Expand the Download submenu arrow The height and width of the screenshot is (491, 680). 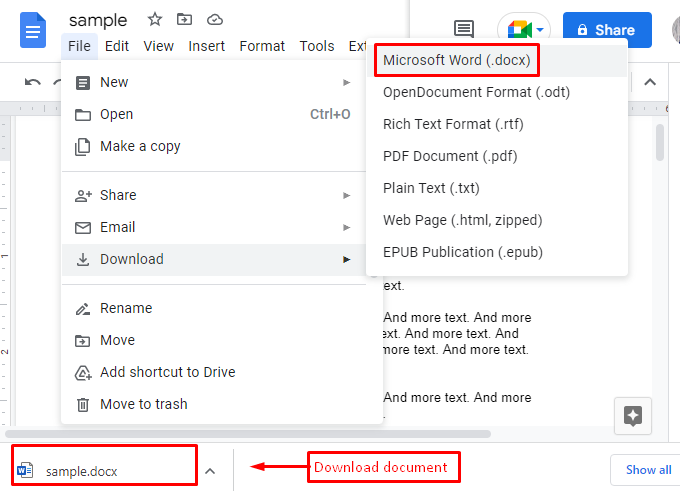(346, 259)
